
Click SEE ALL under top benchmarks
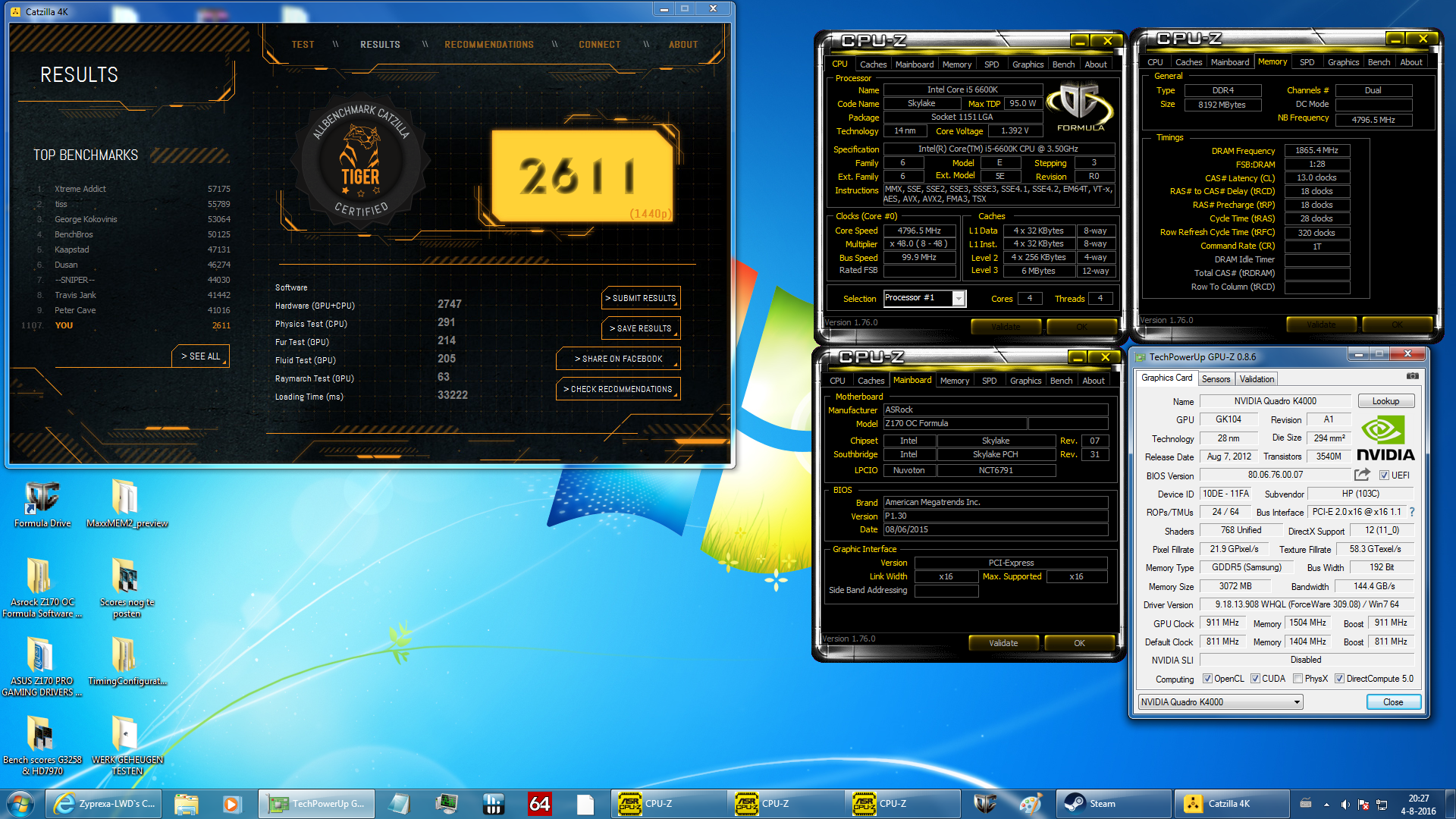point(200,356)
